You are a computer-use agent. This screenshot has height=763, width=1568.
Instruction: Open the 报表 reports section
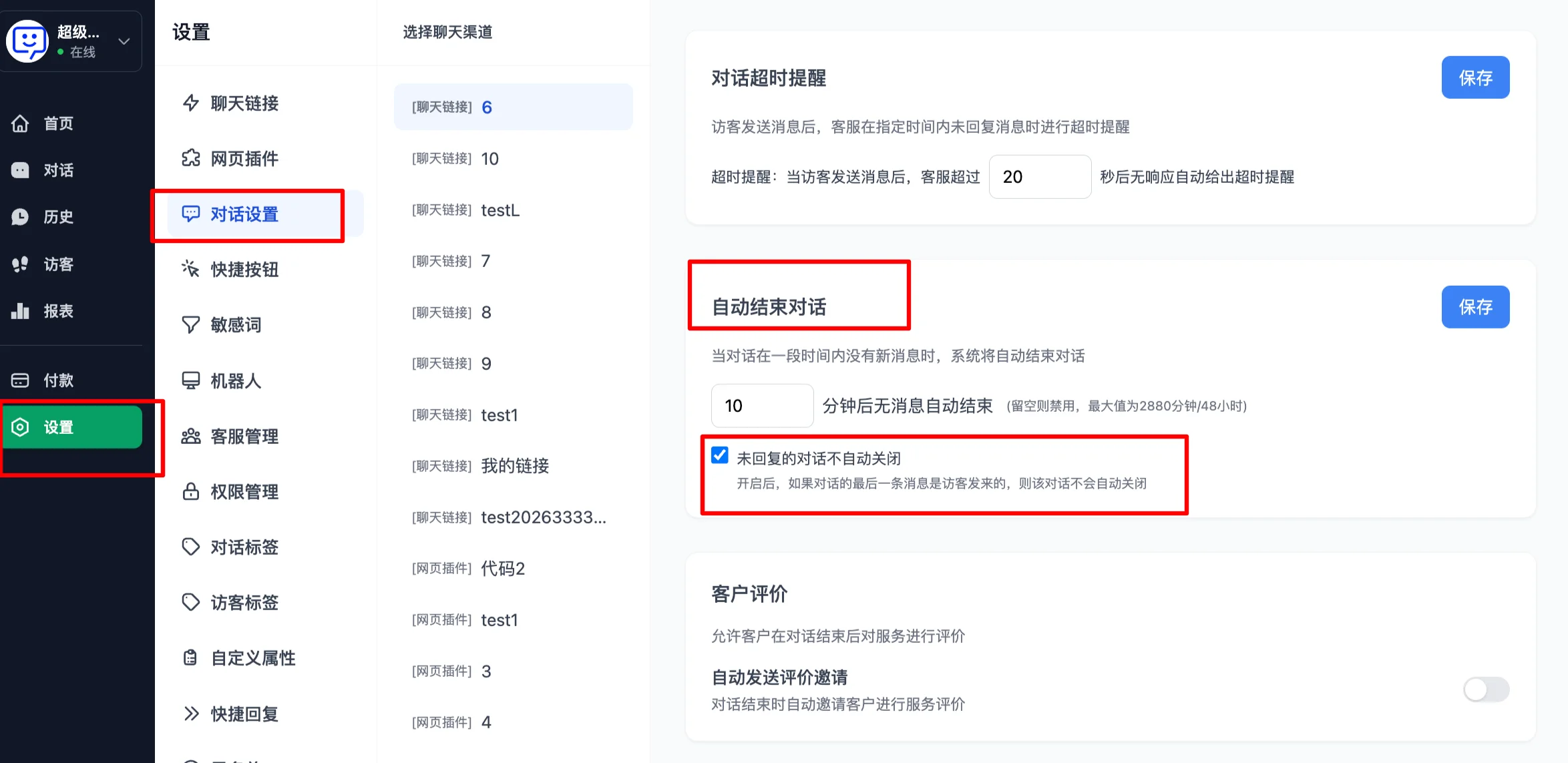tap(57, 310)
